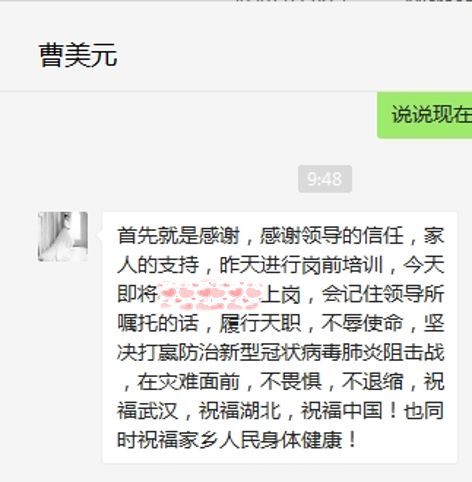Image resolution: width=472 pixels, height=482 pixels.
Task: Click the contact name 曹美元 in header
Action: click(x=78, y=55)
